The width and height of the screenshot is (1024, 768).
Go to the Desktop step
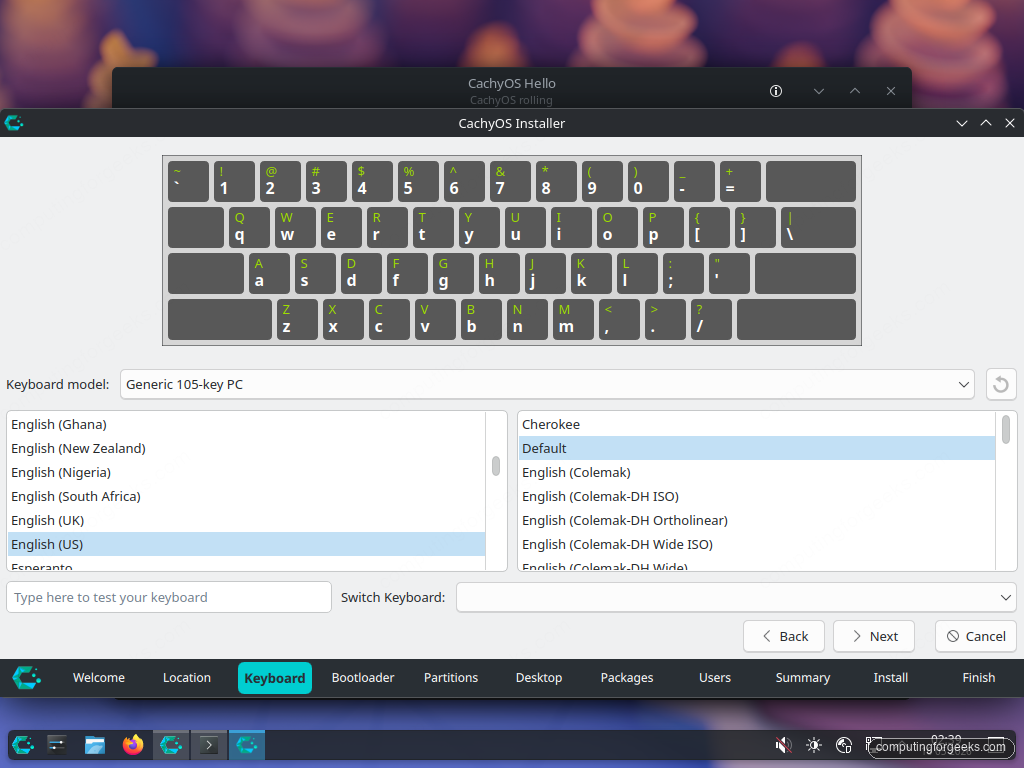(539, 677)
